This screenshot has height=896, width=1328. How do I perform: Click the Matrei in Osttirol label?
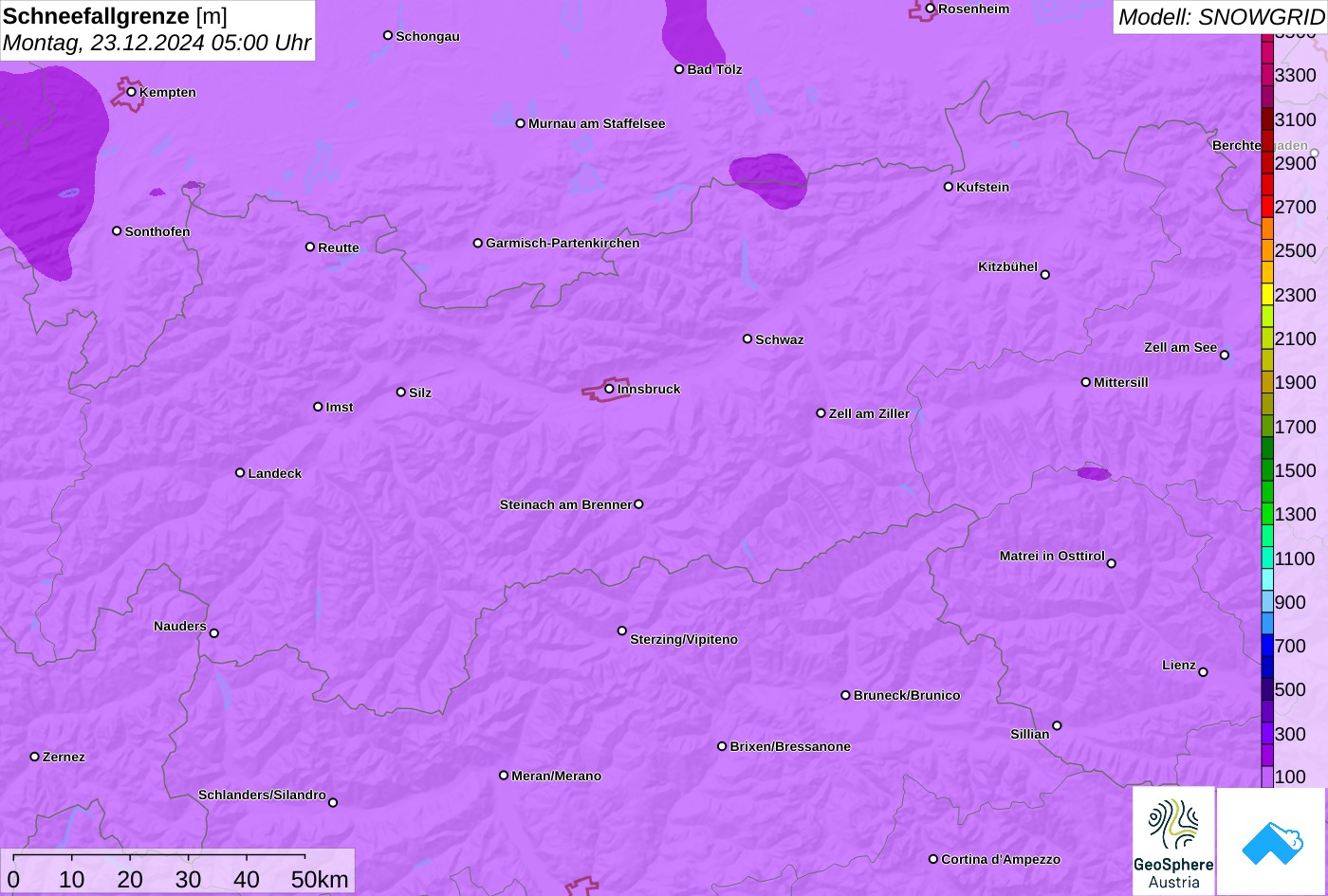pyautogui.click(x=1052, y=556)
